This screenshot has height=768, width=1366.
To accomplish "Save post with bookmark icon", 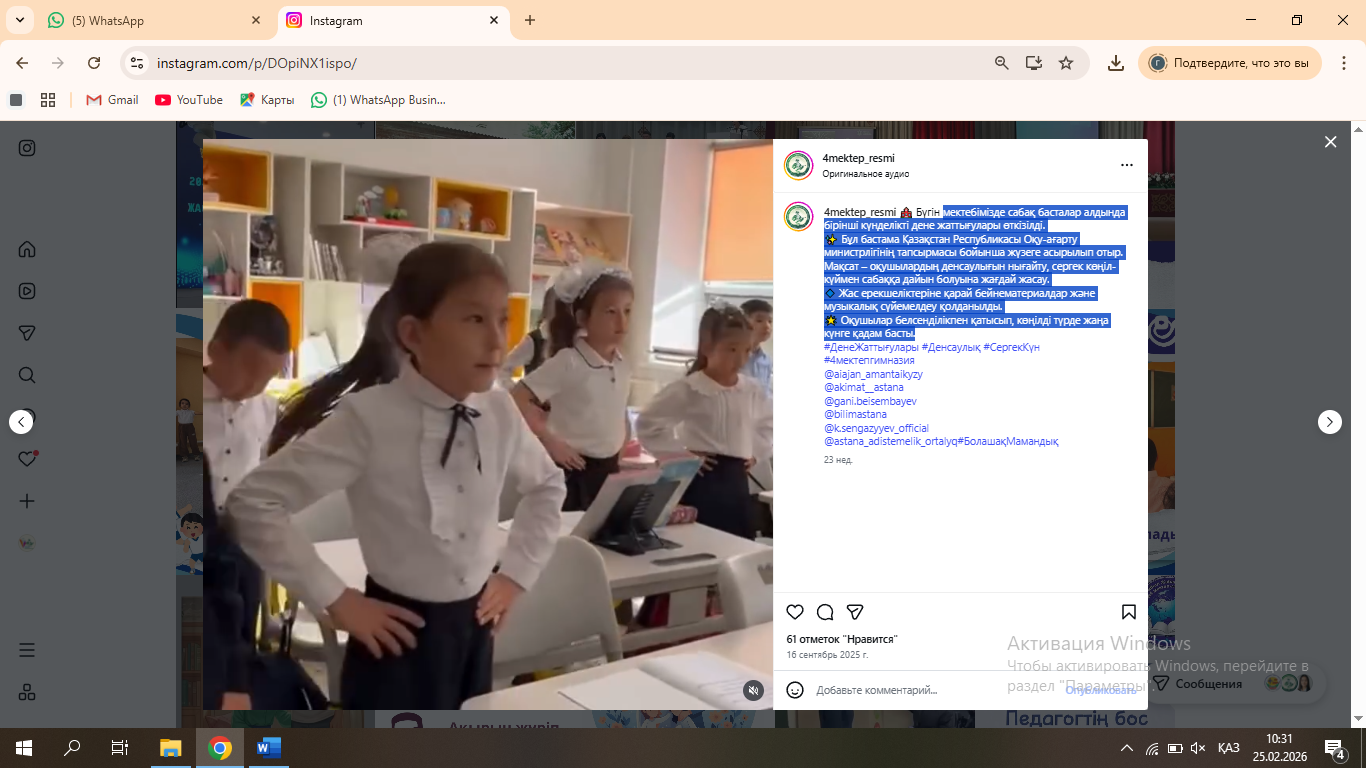I will pyautogui.click(x=1128, y=612).
